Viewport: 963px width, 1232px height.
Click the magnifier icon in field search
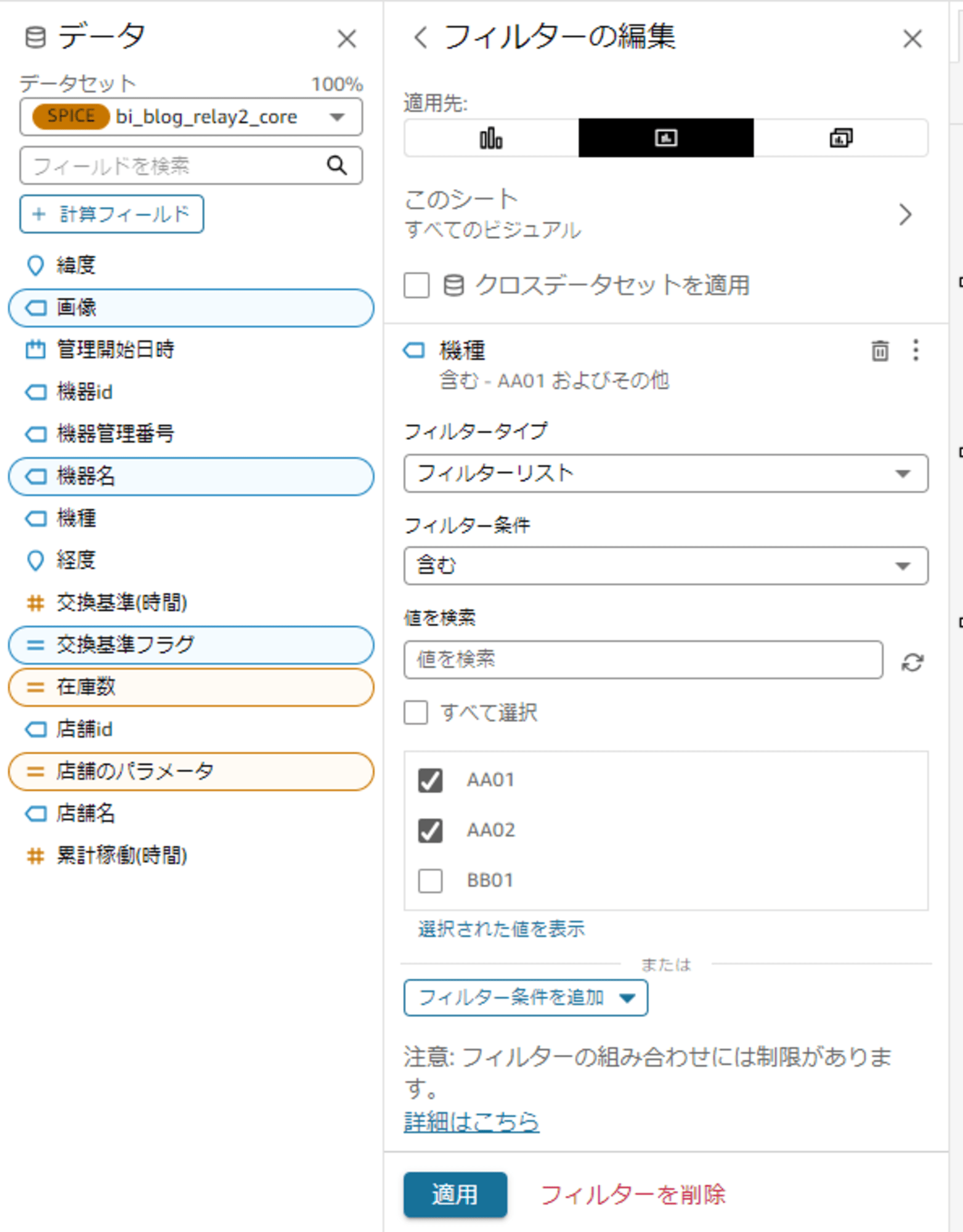click(x=336, y=165)
